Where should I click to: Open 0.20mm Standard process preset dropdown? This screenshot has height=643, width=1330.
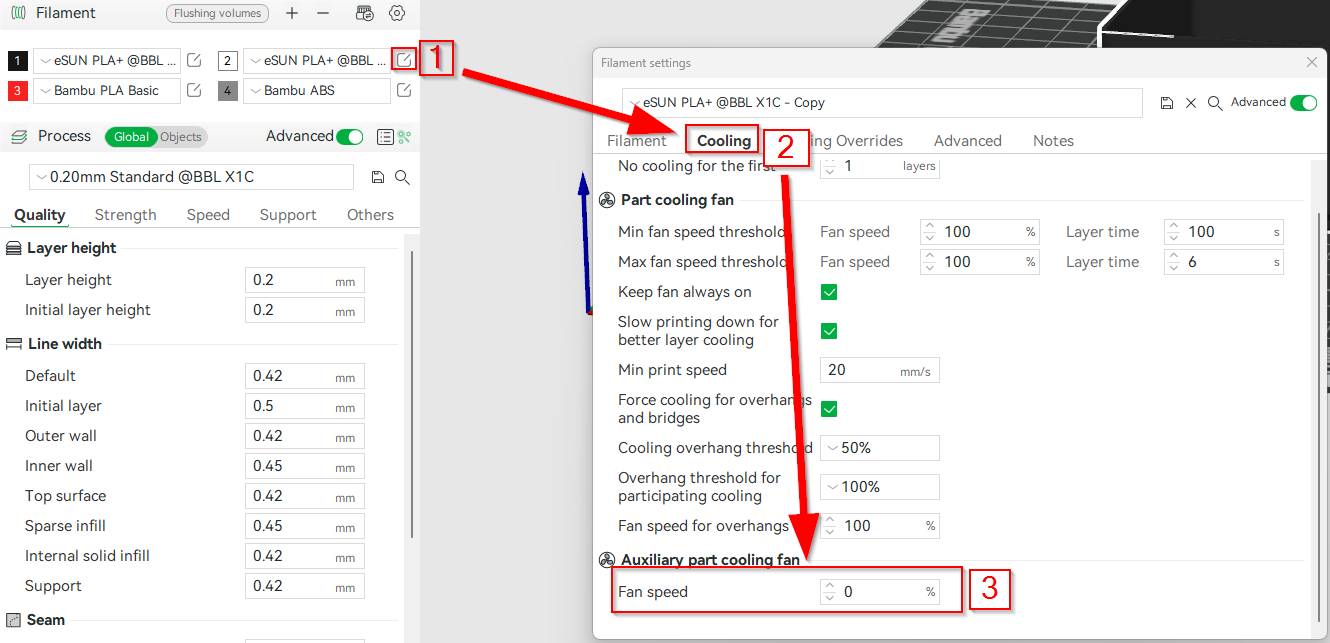pos(192,177)
